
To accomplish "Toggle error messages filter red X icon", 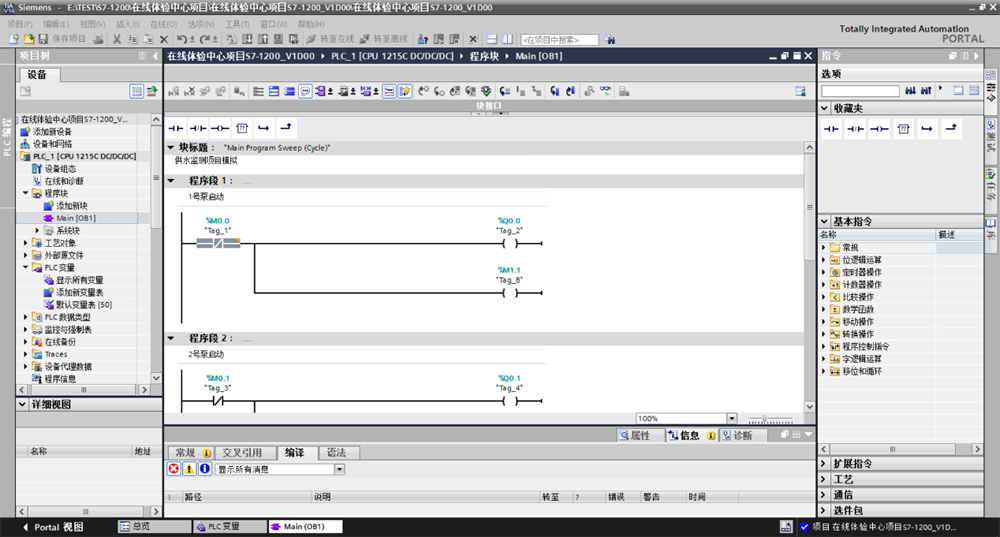I will 173,469.
